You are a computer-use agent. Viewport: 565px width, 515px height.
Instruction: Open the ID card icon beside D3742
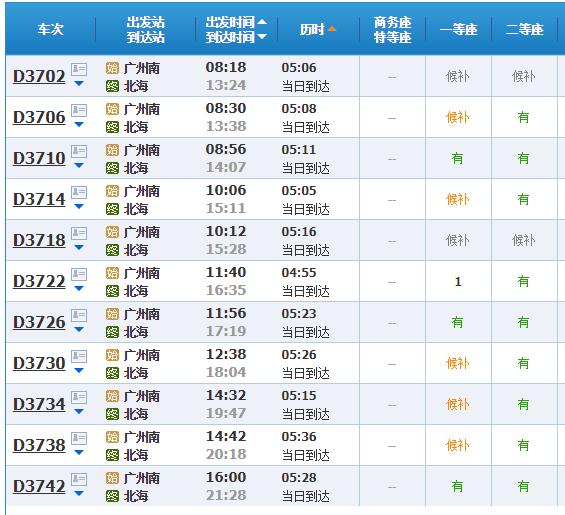click(79, 479)
